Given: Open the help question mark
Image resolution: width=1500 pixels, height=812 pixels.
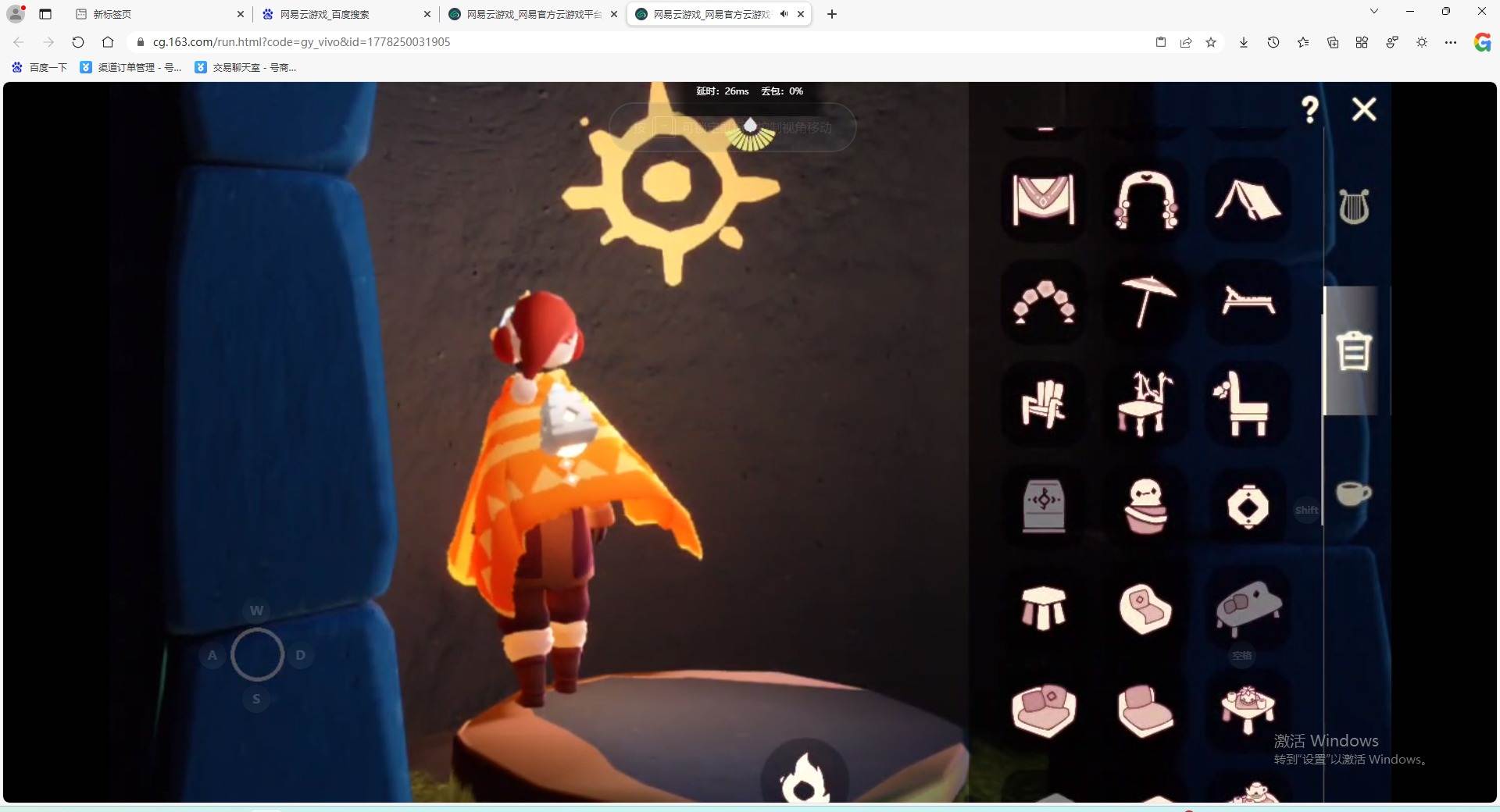Looking at the screenshot, I should click(1310, 109).
